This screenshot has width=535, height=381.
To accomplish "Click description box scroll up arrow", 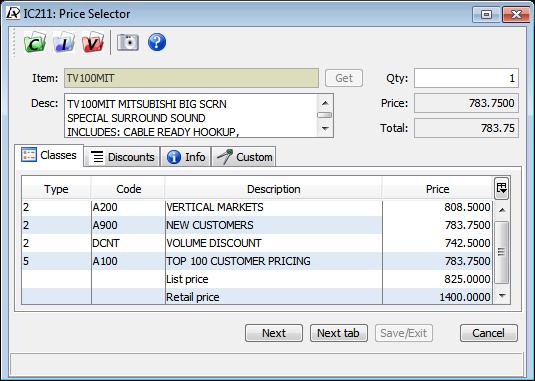I will [325, 103].
